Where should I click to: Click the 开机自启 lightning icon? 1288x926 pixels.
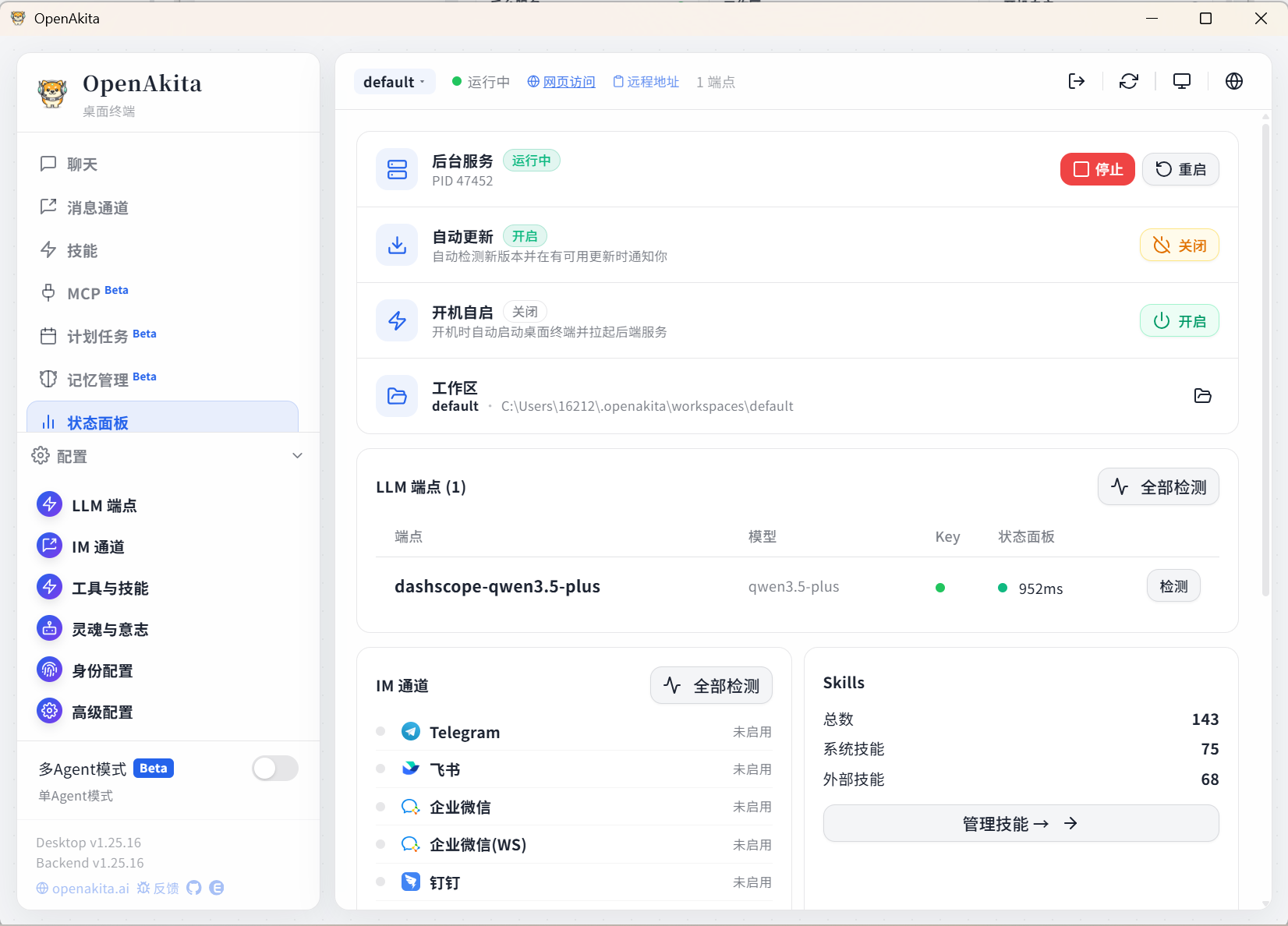(x=397, y=320)
